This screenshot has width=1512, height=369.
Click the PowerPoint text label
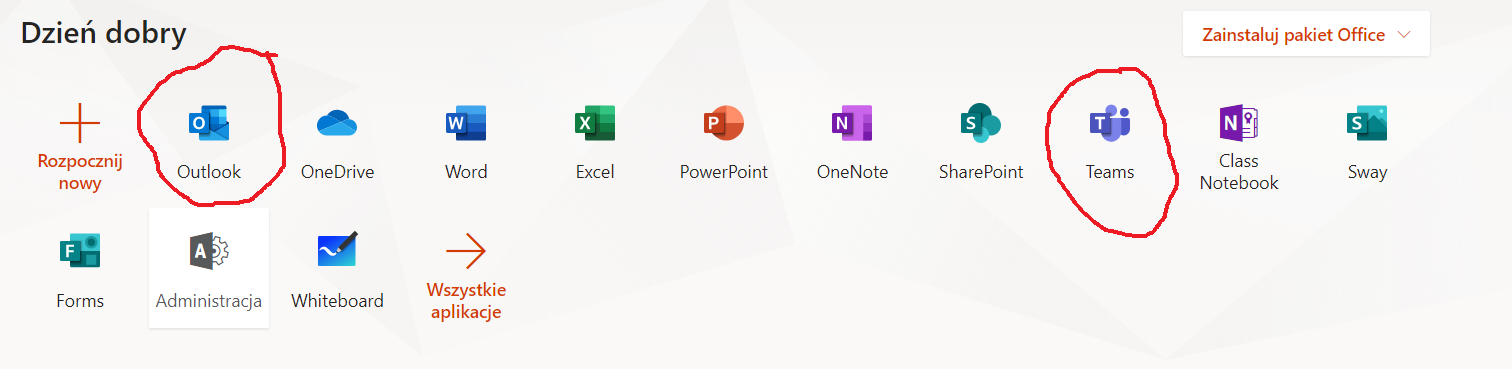[724, 172]
